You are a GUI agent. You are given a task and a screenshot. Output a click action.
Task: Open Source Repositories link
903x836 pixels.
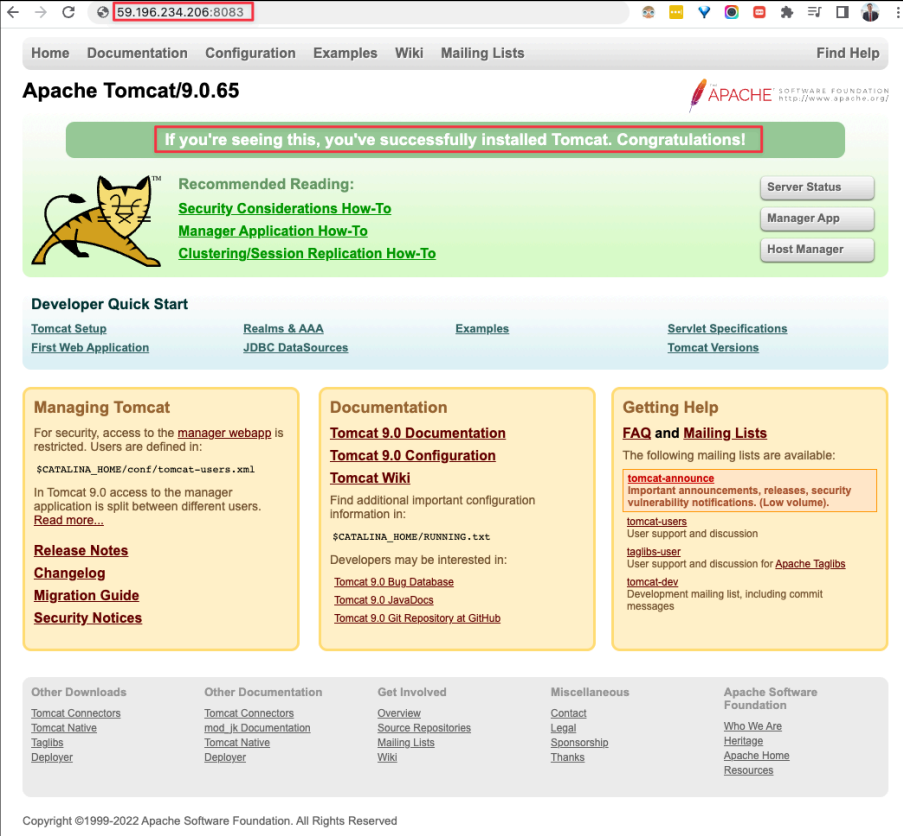point(424,728)
